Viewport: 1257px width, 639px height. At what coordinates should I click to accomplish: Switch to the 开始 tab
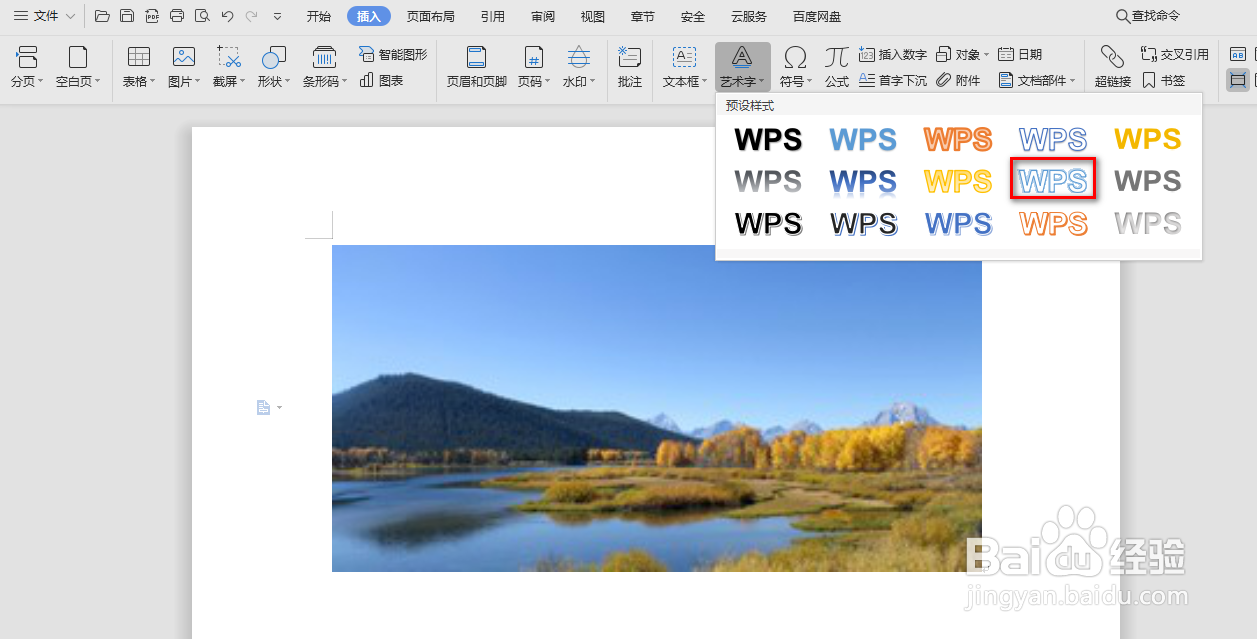pos(319,16)
